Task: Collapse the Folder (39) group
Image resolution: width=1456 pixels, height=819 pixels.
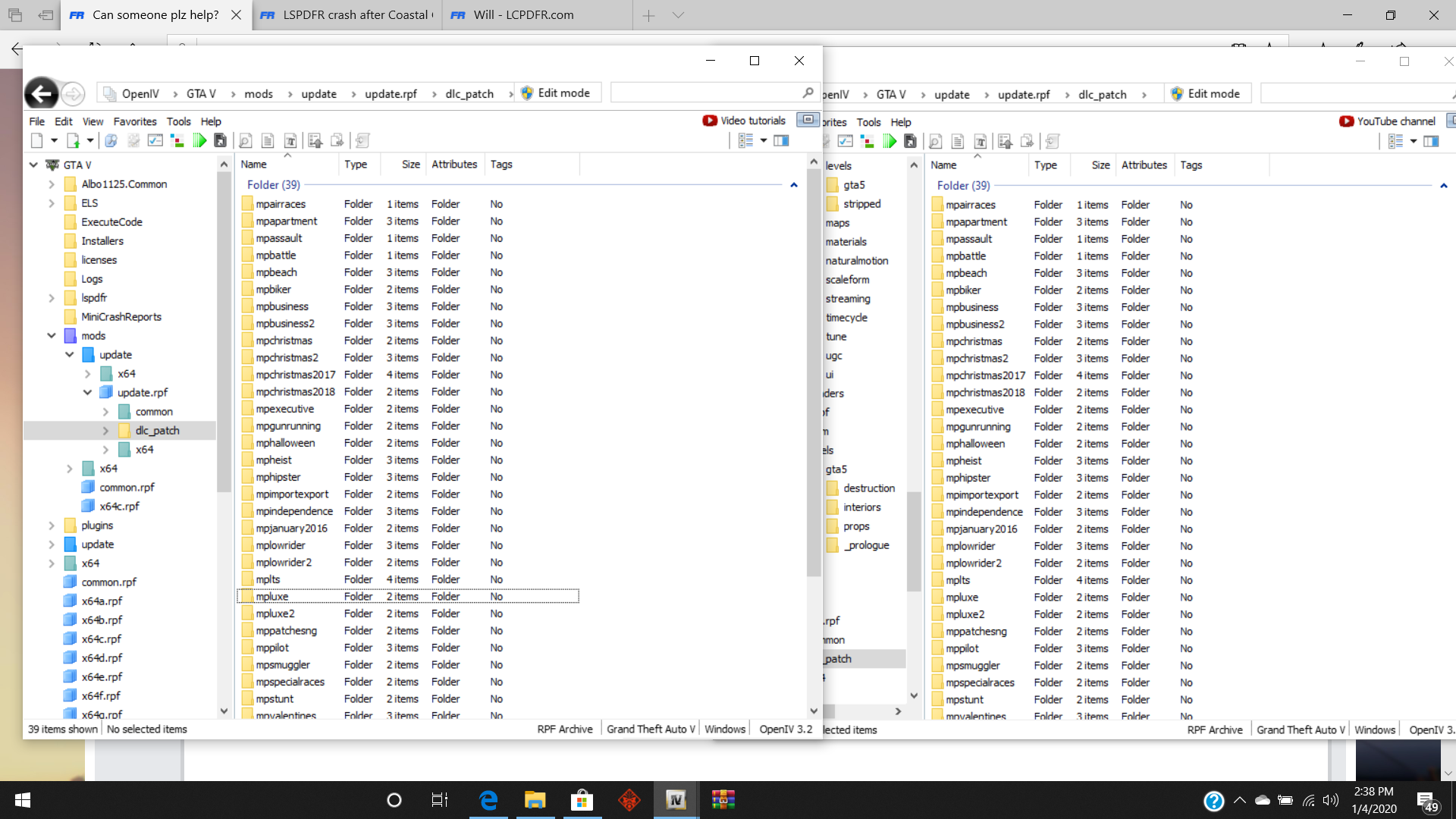Action: (x=793, y=184)
